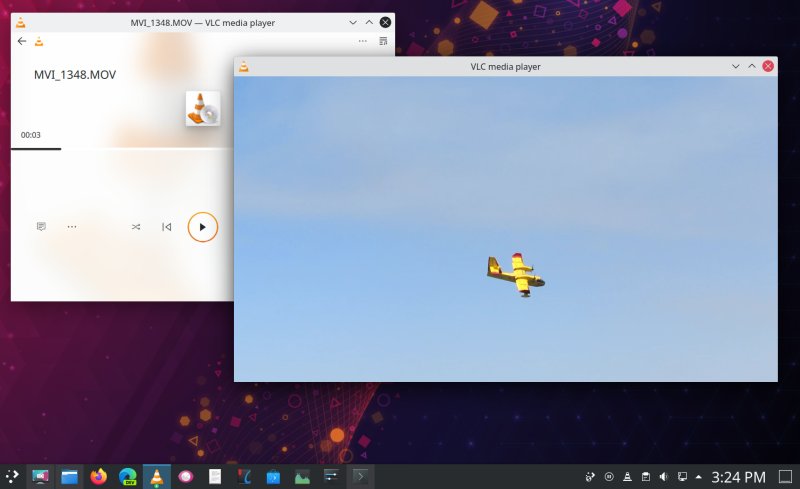Launch Microsoft Edge Dev from taskbar
Image resolution: width=800 pixels, height=489 pixels.
[128, 477]
